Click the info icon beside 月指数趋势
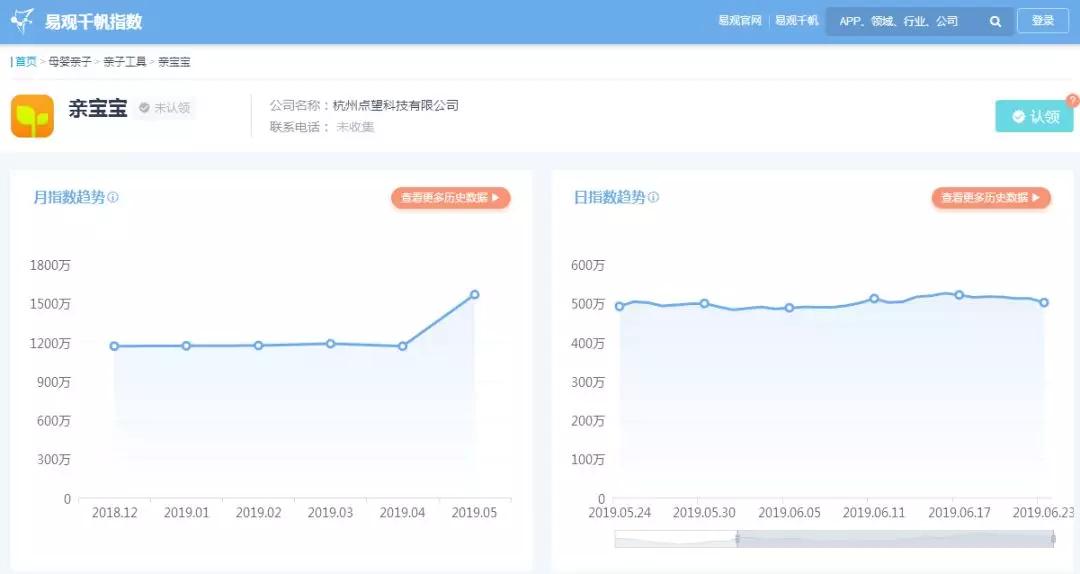The width and height of the screenshot is (1080, 574). [x=113, y=198]
